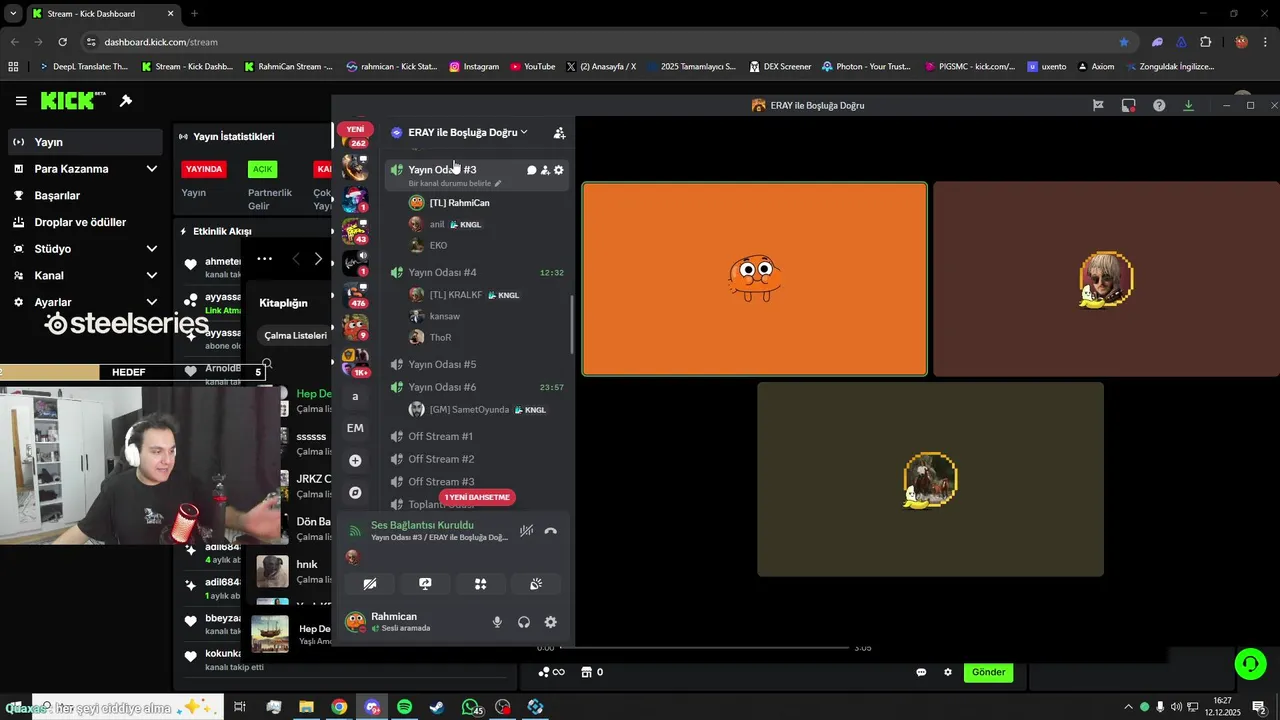Open Discord user settings gear next to Rahmican
The width and height of the screenshot is (1280, 720).
click(551, 622)
